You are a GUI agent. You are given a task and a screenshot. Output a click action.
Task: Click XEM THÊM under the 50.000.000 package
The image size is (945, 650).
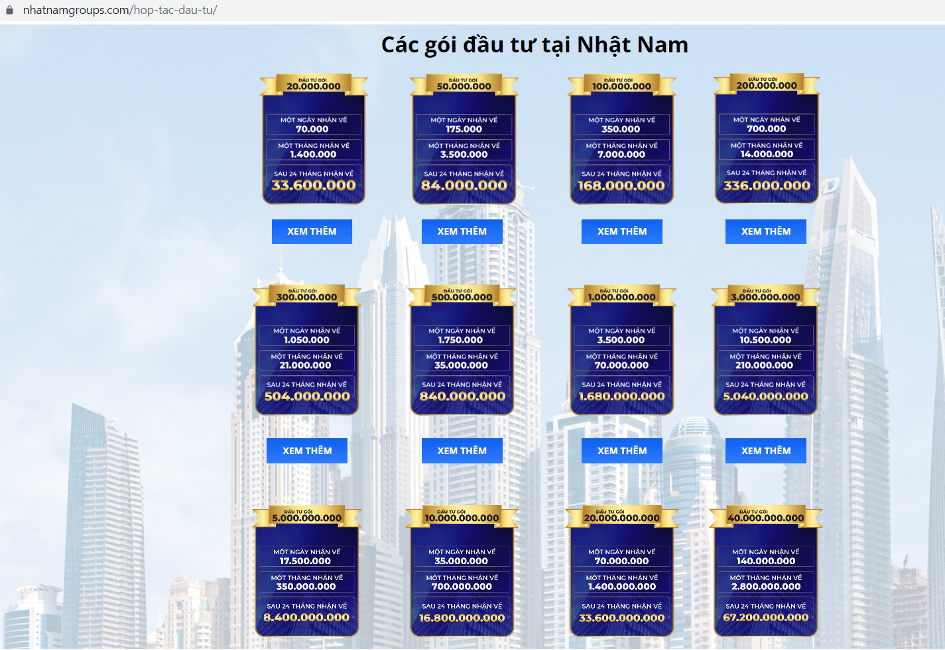click(462, 231)
